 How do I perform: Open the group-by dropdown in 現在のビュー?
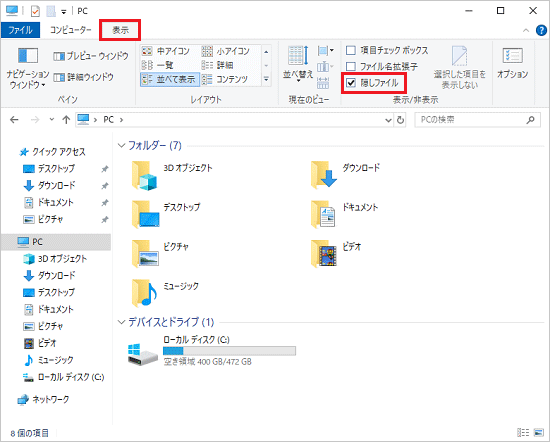coord(326,51)
